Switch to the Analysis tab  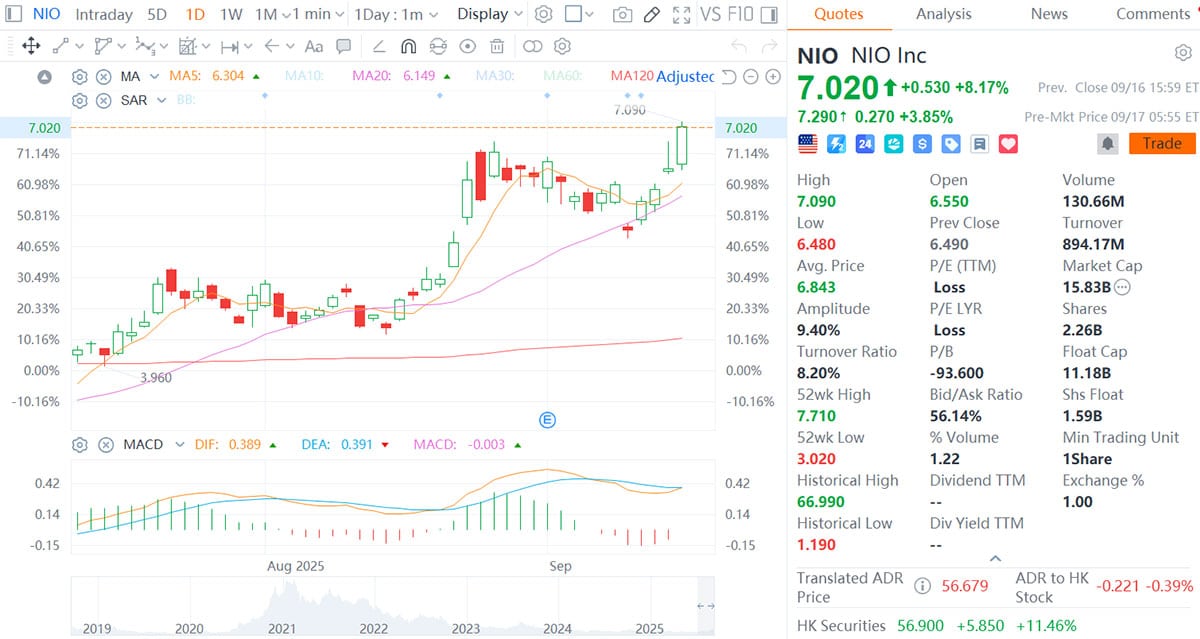click(942, 14)
